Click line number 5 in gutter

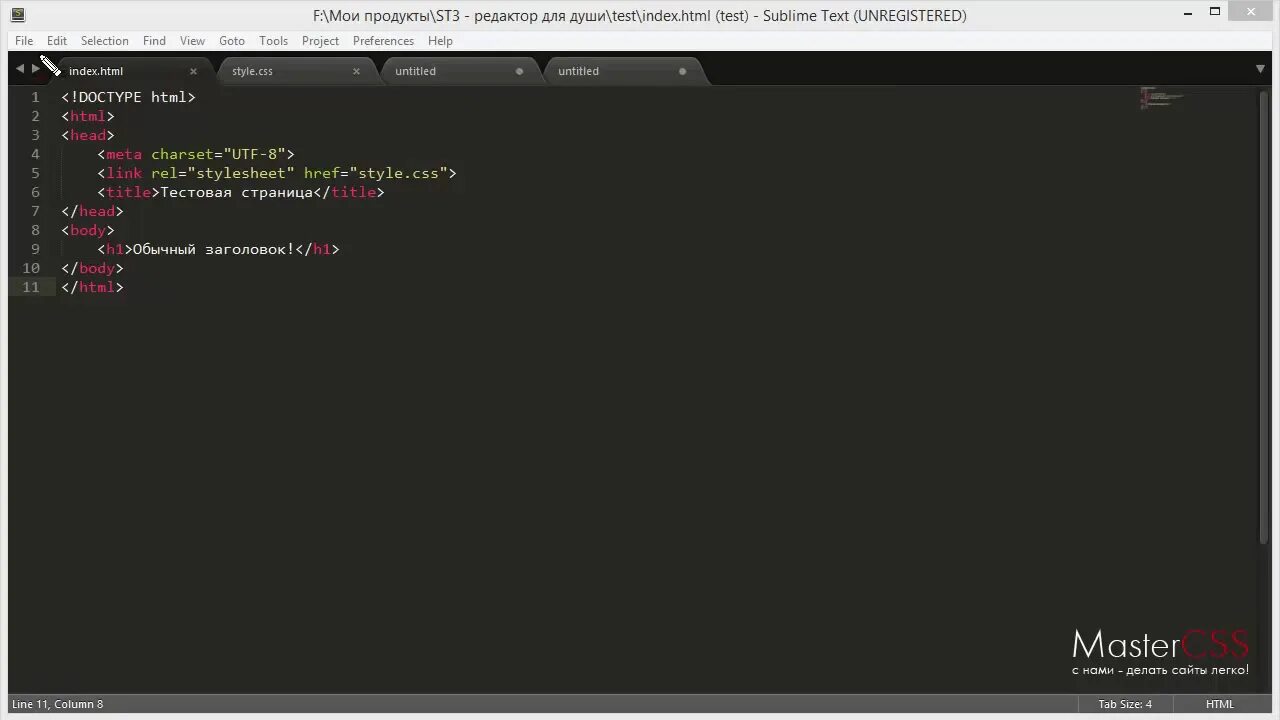[35, 173]
